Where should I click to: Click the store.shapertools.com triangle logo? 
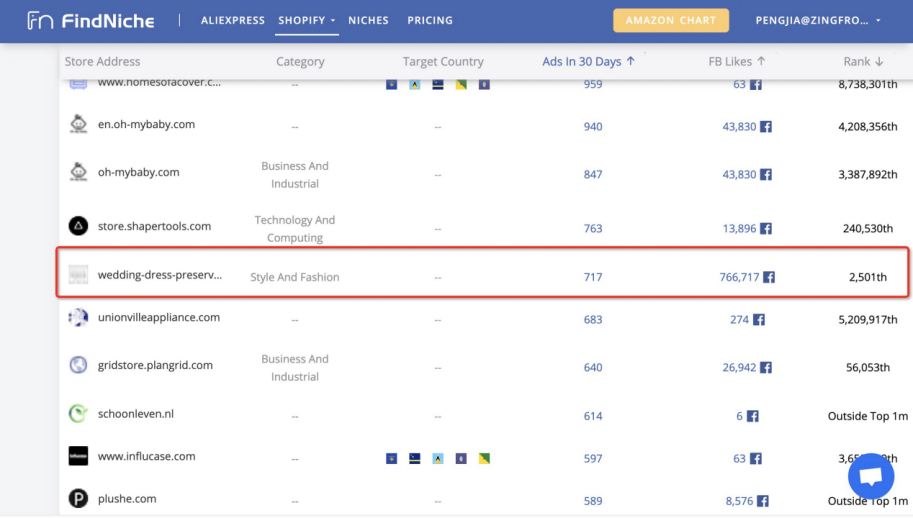click(78, 226)
